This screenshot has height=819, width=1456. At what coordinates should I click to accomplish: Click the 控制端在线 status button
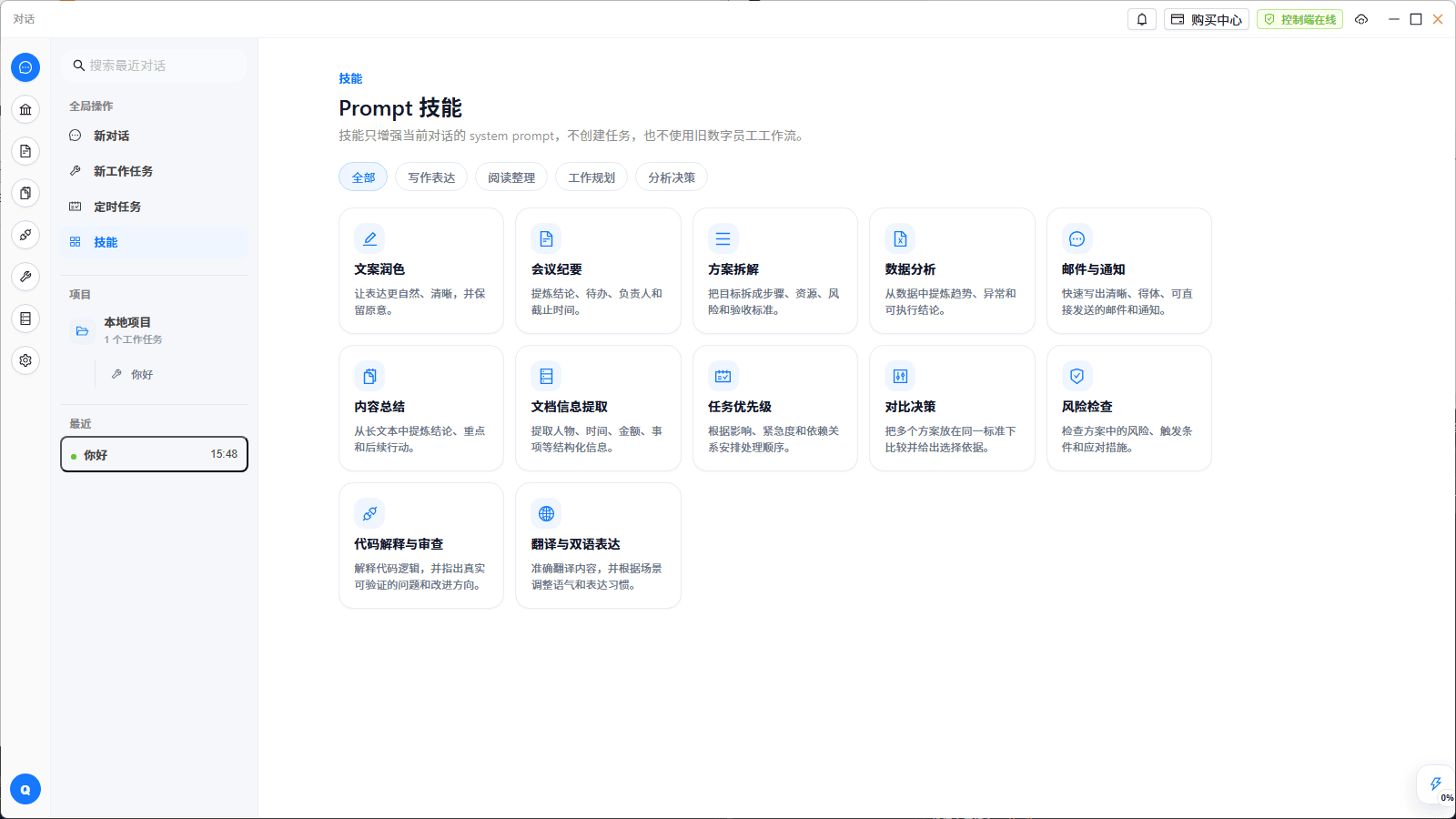pos(1299,19)
